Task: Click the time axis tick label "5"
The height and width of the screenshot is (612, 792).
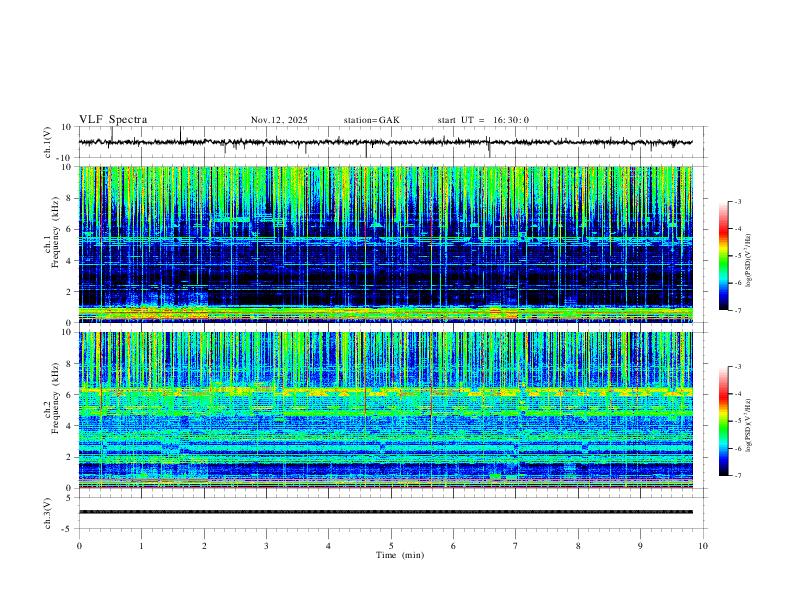Action: (x=391, y=546)
